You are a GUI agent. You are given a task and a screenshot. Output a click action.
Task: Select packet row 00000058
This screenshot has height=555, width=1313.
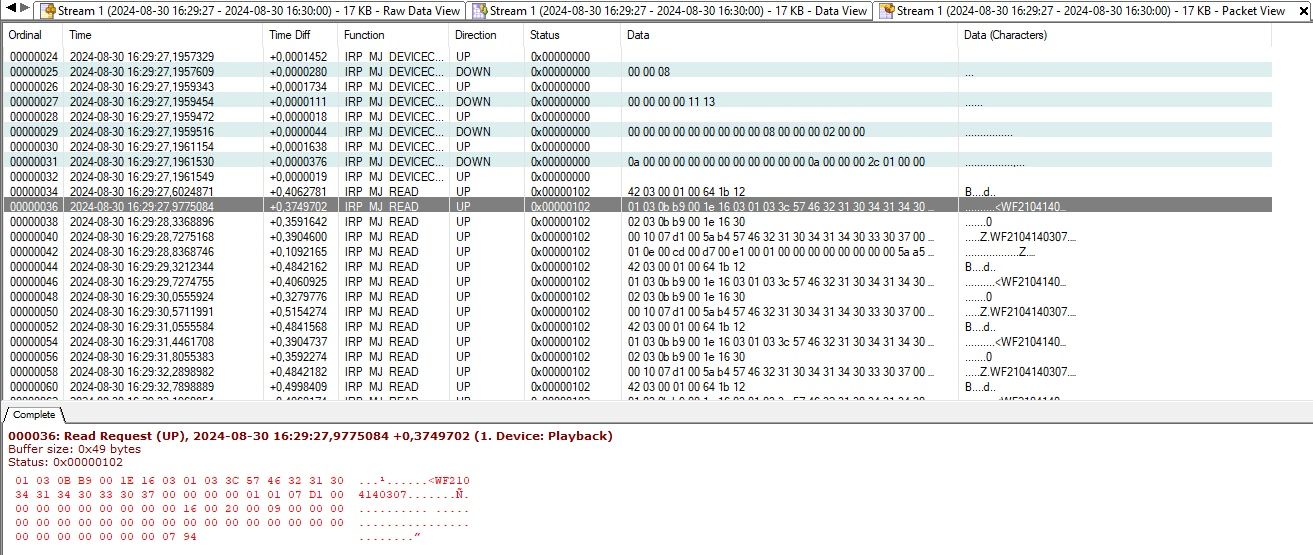pos(638,372)
